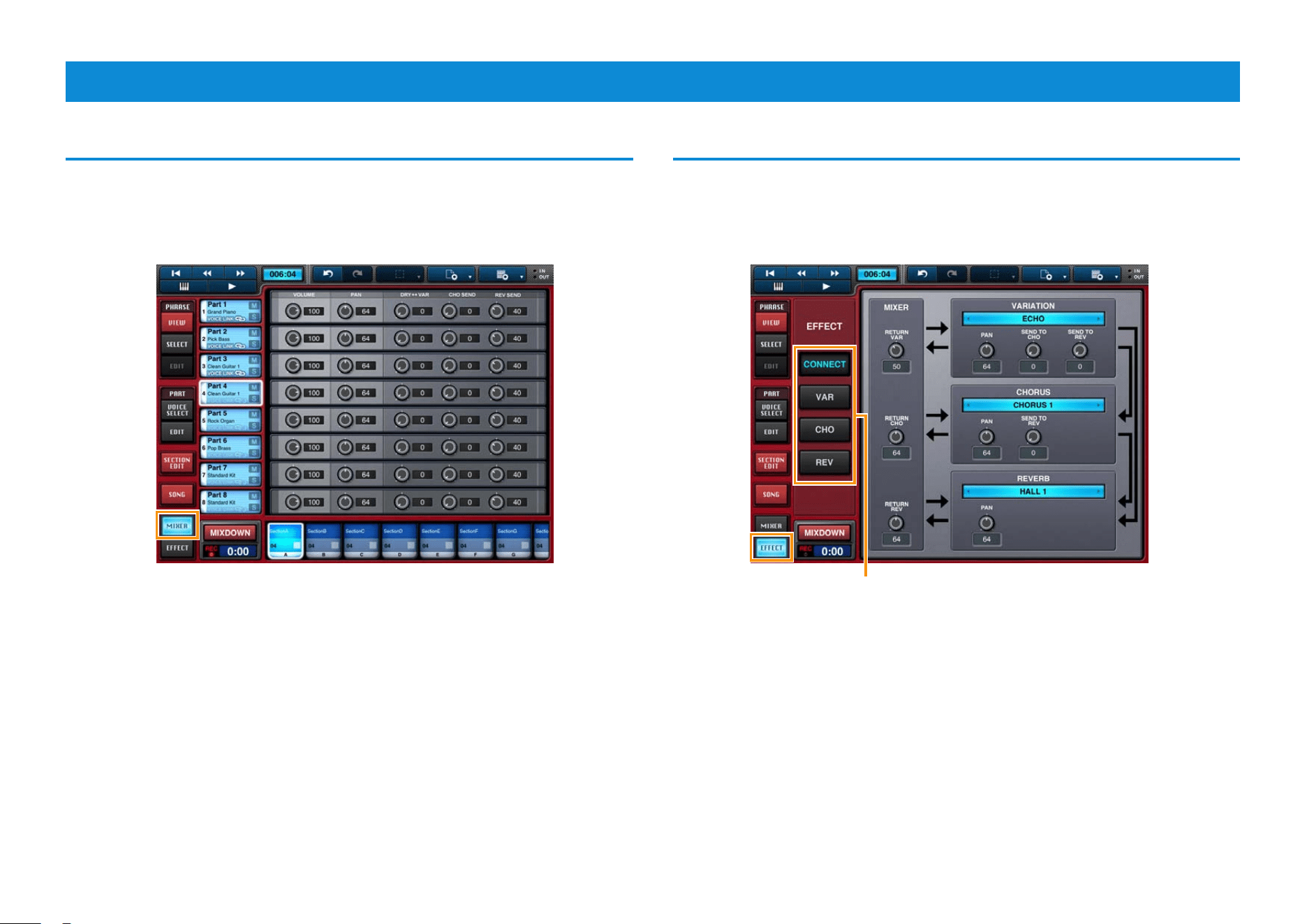The width and height of the screenshot is (1307, 924).
Task: Click the Return Var knob in Effect mixer
Action: tap(896, 350)
